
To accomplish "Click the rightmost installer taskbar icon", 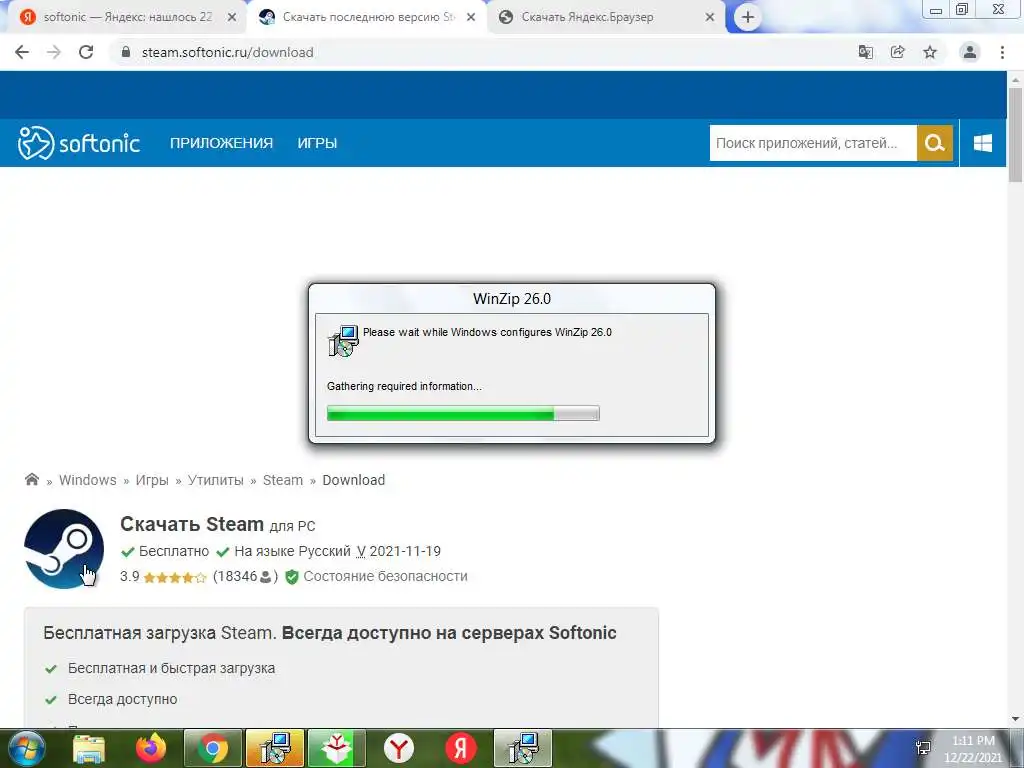I will coord(523,748).
